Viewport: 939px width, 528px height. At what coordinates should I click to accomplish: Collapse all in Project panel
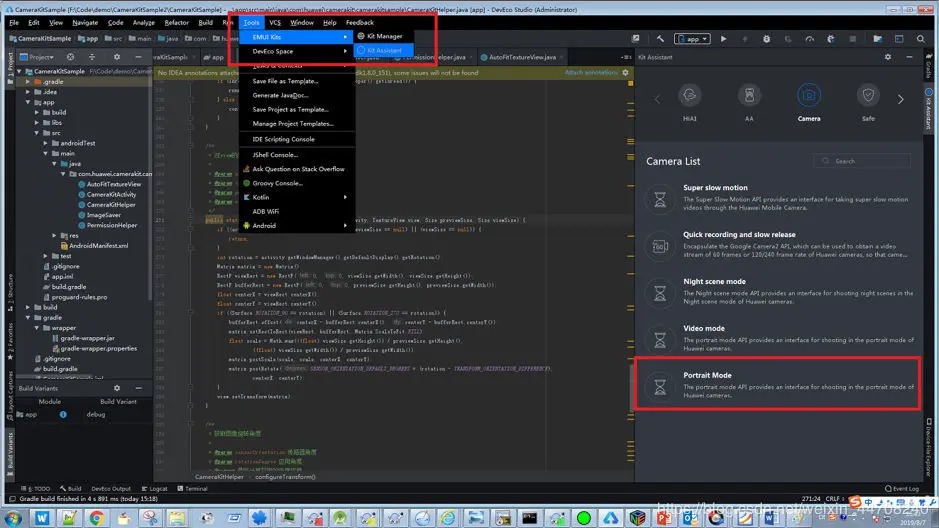(x=92, y=57)
